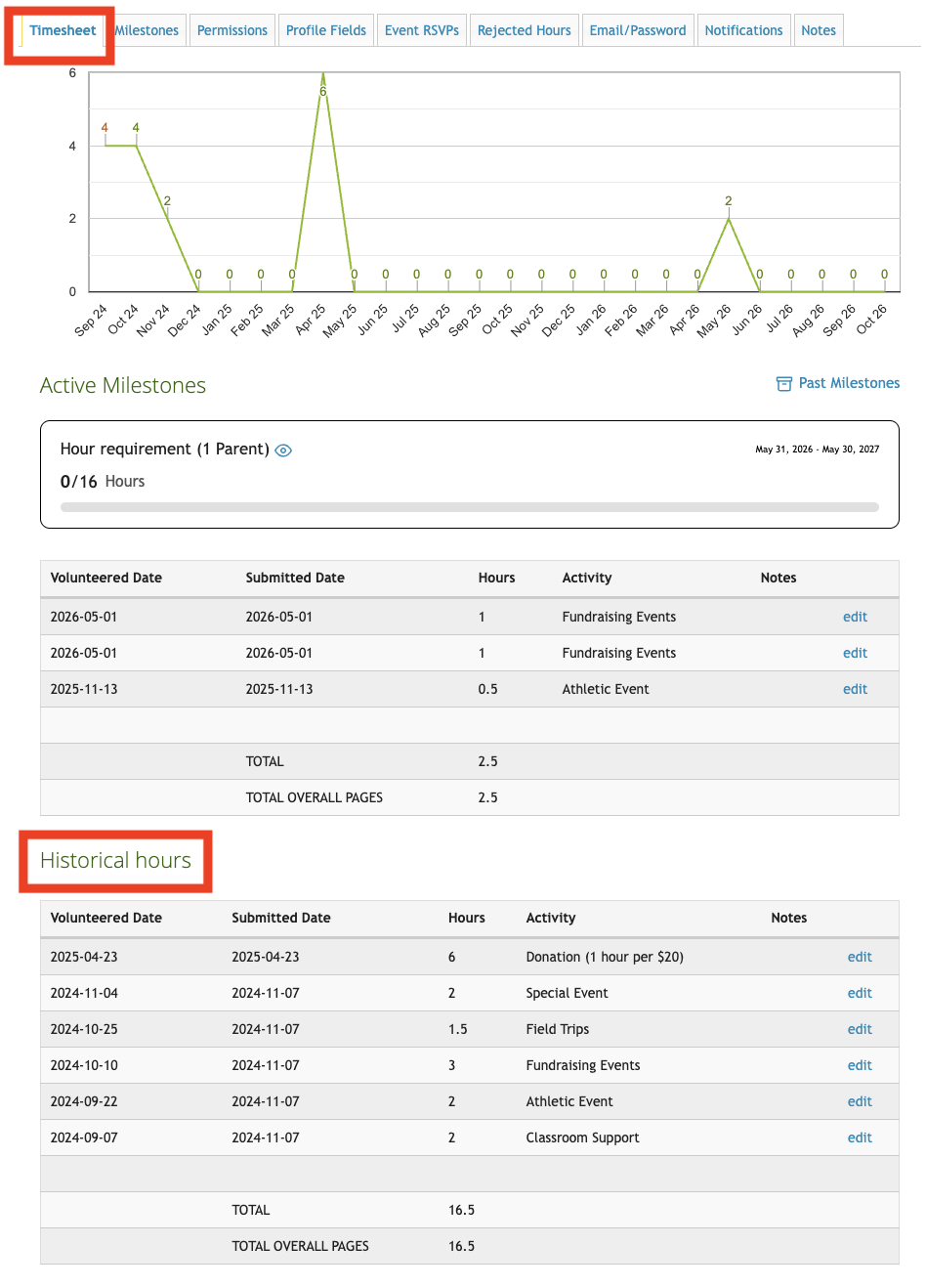Click the Hour requirement (1 Parent) title
This screenshot has height=1288, width=926.
click(x=164, y=449)
